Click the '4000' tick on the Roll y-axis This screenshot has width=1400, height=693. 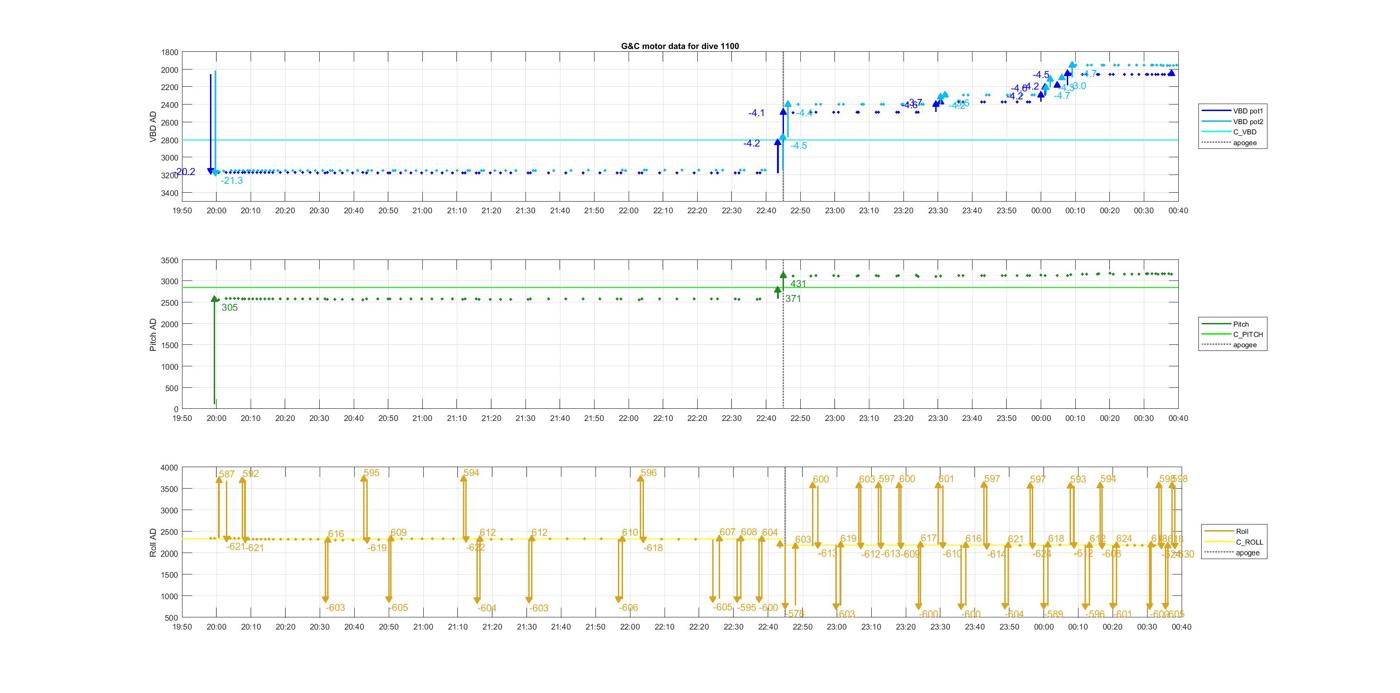click(170, 467)
